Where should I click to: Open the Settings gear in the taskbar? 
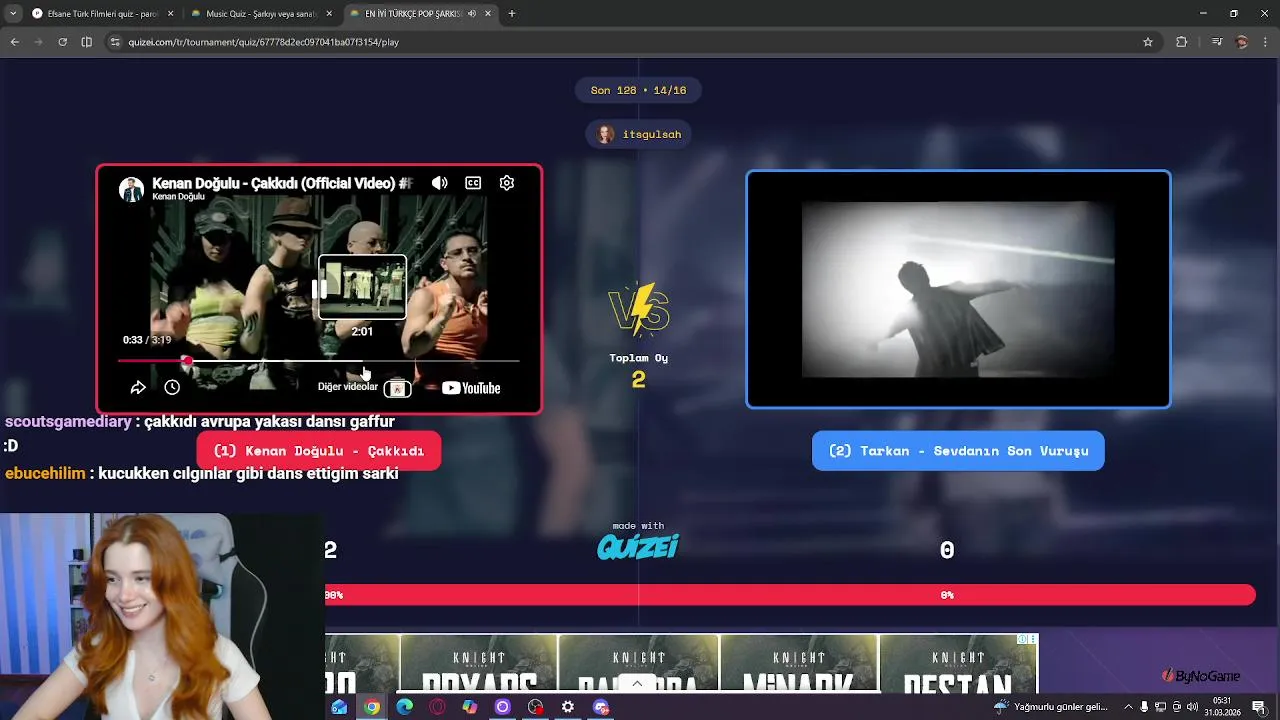(568, 707)
